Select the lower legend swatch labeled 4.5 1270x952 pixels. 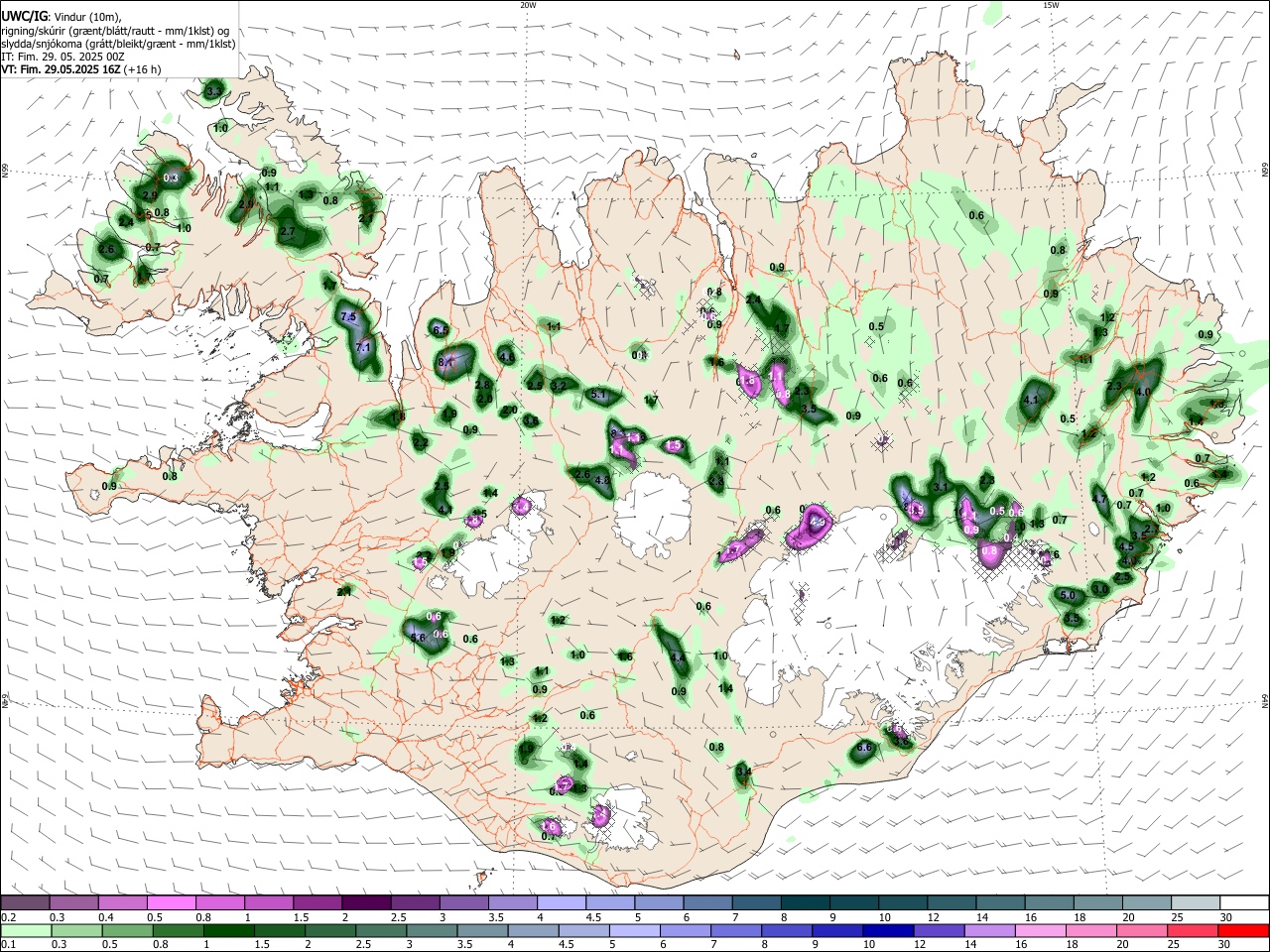[x=583, y=930]
